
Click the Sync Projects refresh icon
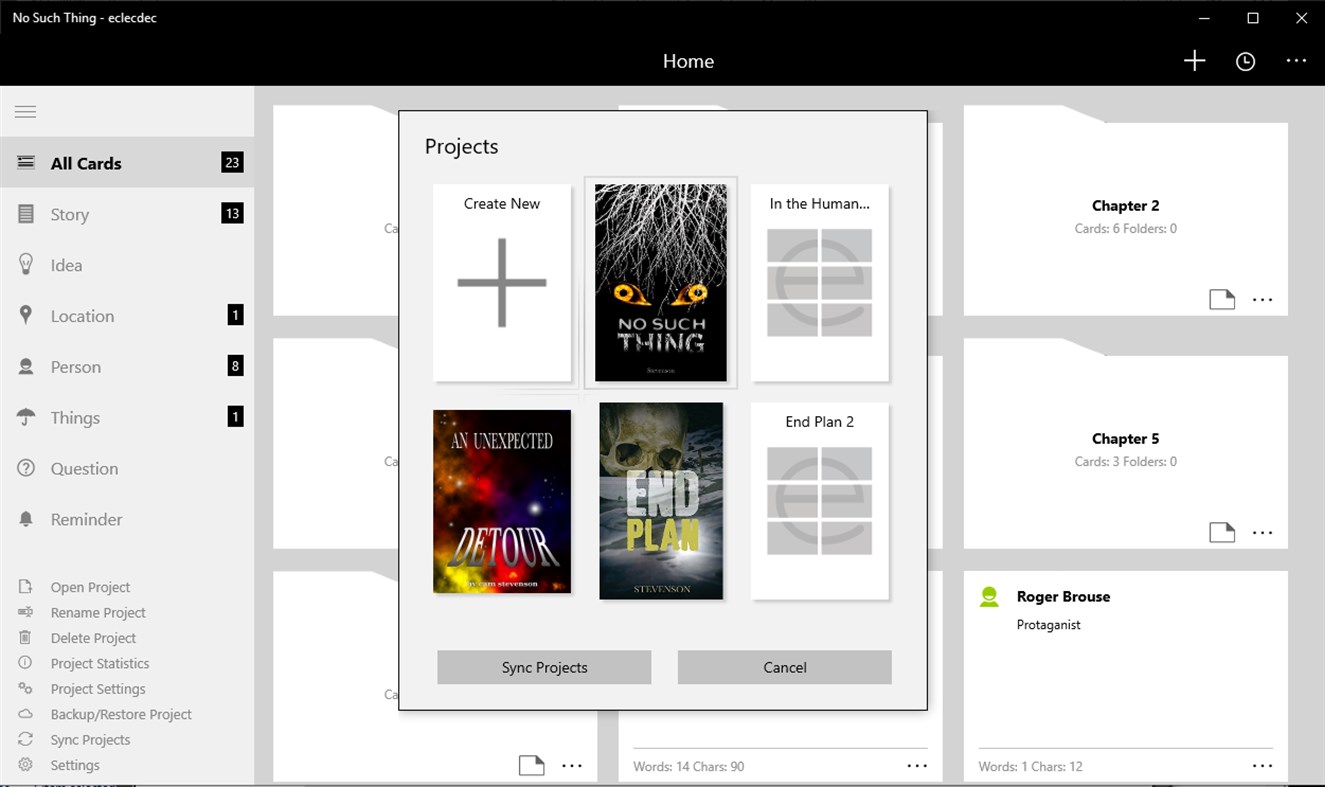point(26,739)
